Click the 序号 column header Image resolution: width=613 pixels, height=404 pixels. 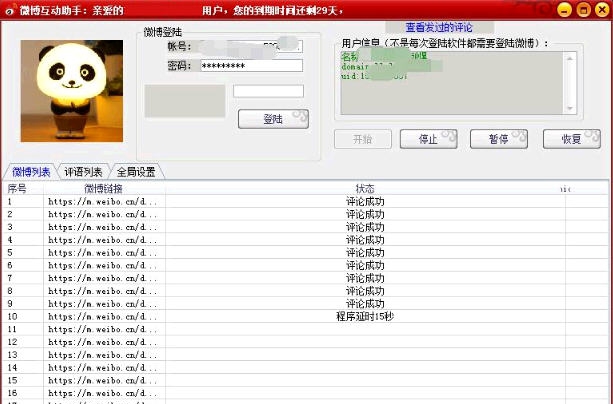point(23,189)
